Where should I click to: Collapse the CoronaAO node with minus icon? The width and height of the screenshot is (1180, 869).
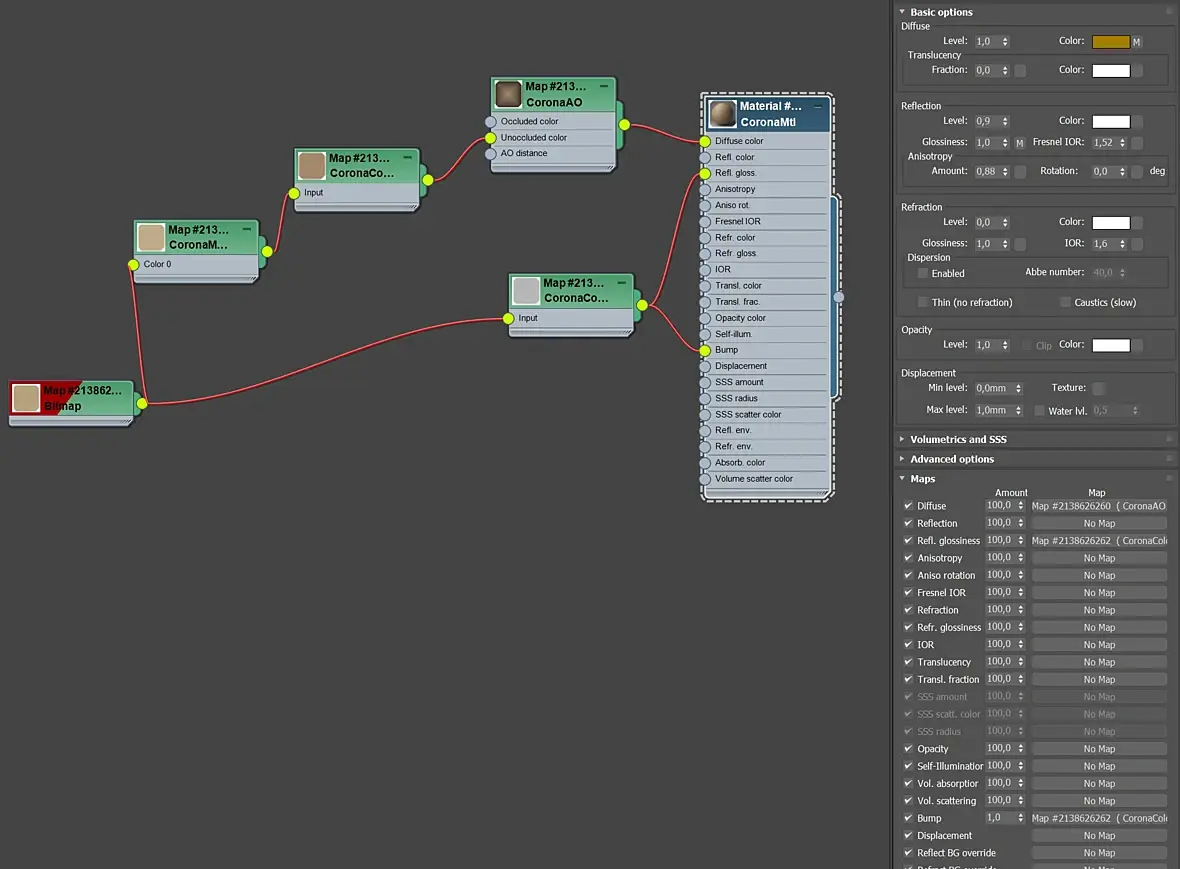coord(604,87)
